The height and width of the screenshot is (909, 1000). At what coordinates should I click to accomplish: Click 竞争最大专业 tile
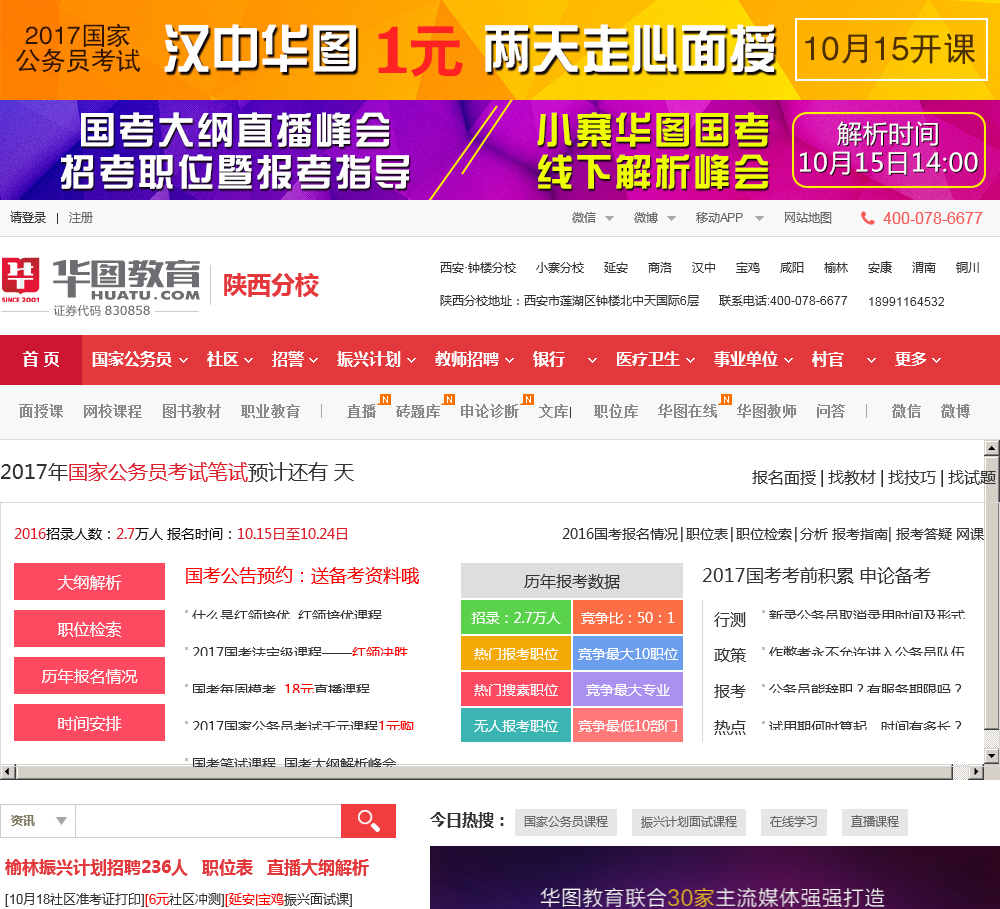pos(628,690)
